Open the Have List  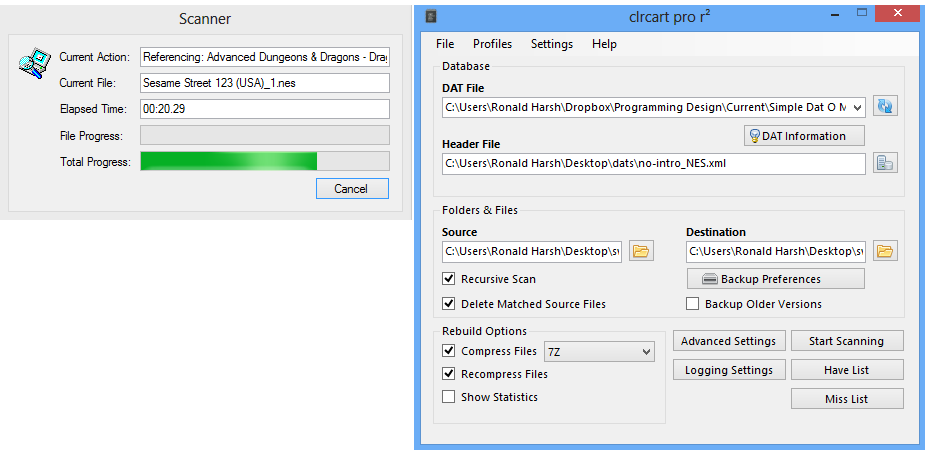click(x=847, y=370)
